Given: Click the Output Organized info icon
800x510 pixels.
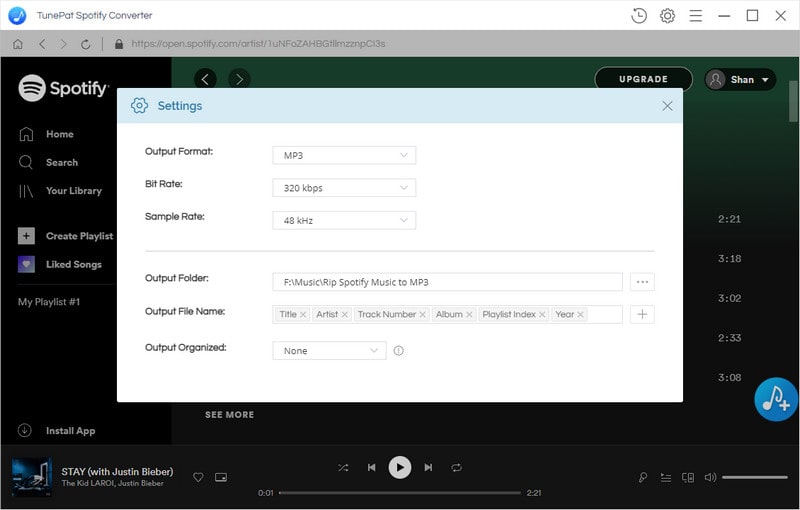Looking at the screenshot, I should click(398, 350).
